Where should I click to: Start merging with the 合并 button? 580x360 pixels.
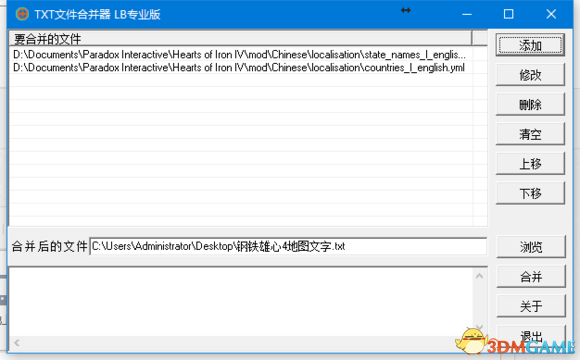click(x=531, y=276)
